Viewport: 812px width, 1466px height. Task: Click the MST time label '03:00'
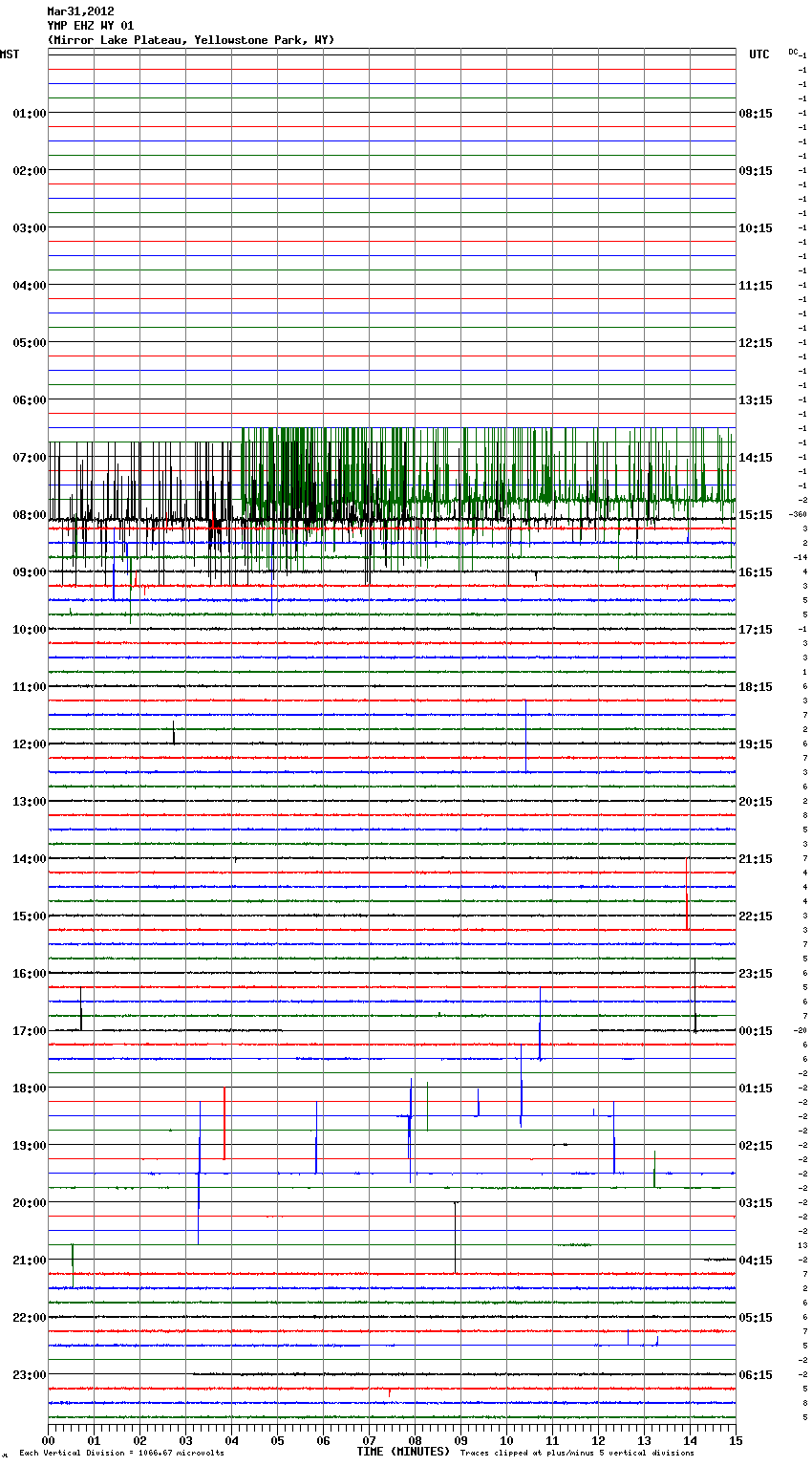point(30,228)
